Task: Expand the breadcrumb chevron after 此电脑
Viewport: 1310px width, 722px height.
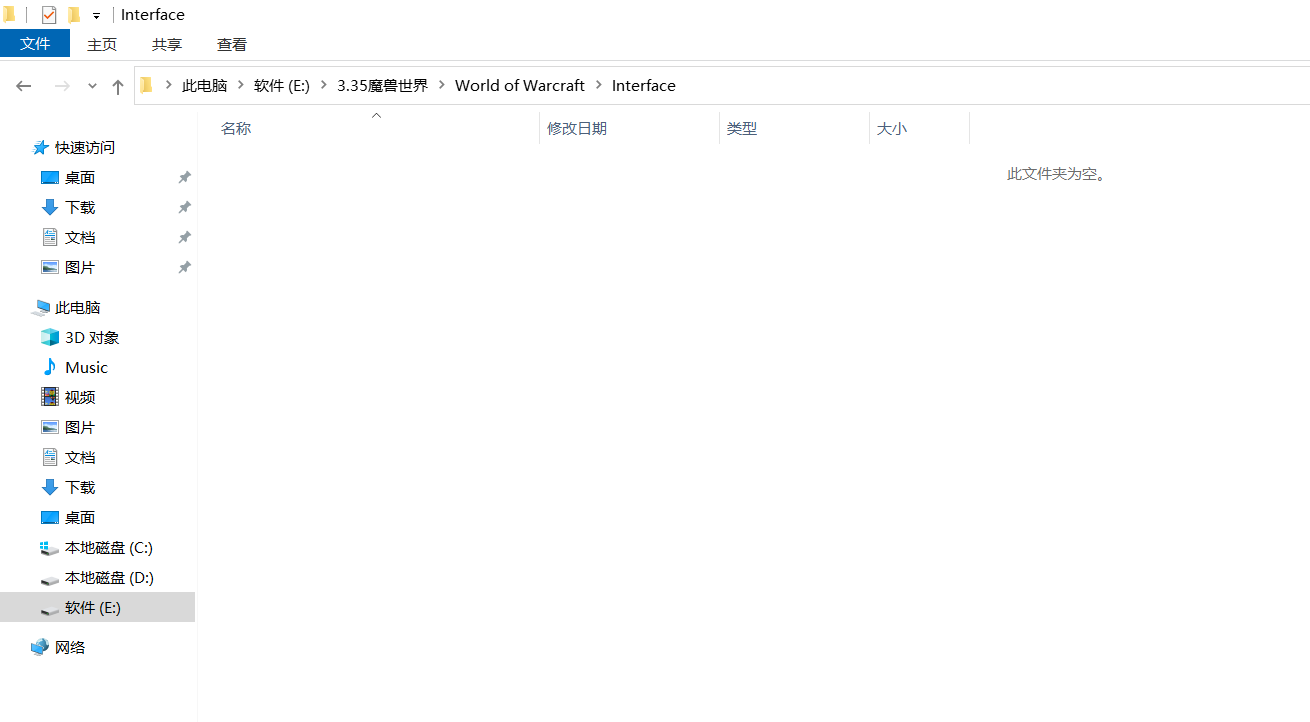Action: (242, 85)
